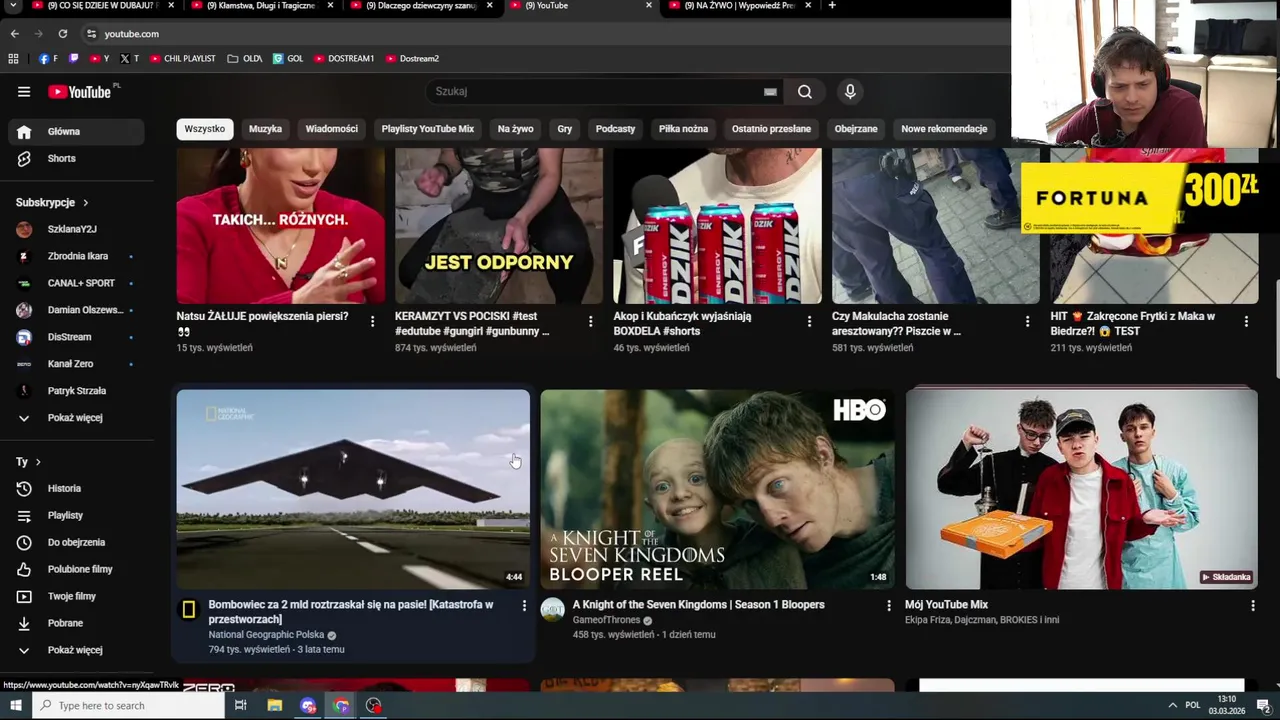Image resolution: width=1280 pixels, height=720 pixels.
Task: Expand Pokaż więcej under subscriptions
Action: [x=76, y=418]
